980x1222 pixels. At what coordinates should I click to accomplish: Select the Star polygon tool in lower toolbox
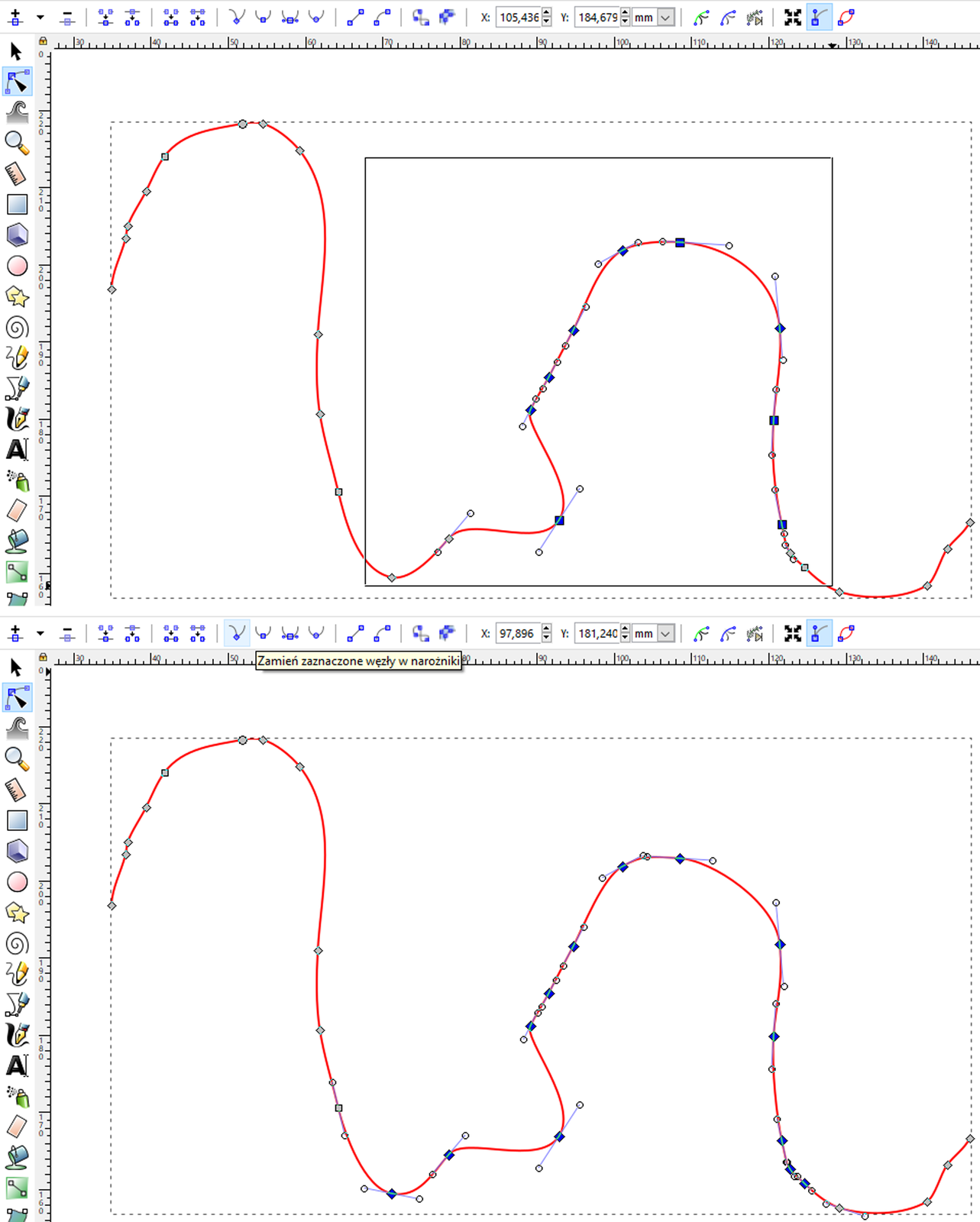17,913
